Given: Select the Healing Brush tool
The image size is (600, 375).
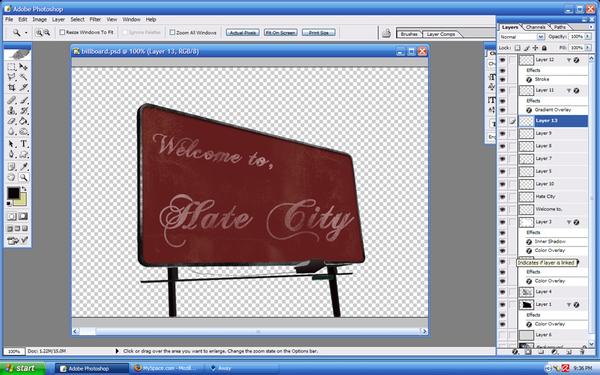Looking at the screenshot, I should click(11, 100).
